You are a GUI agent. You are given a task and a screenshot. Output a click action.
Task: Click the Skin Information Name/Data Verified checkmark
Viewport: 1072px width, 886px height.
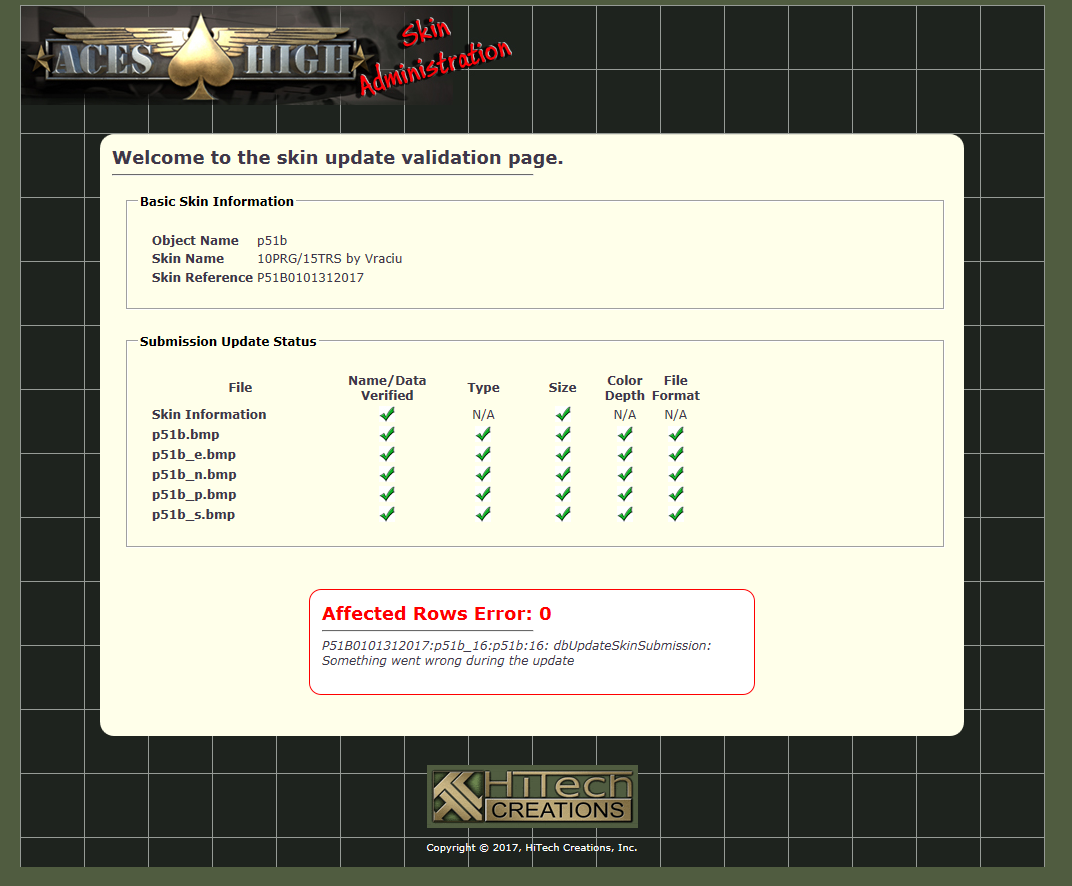click(387, 414)
